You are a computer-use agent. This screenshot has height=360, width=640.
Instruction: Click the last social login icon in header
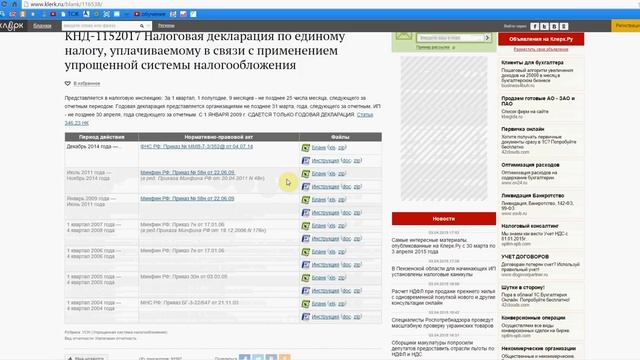(564, 26)
